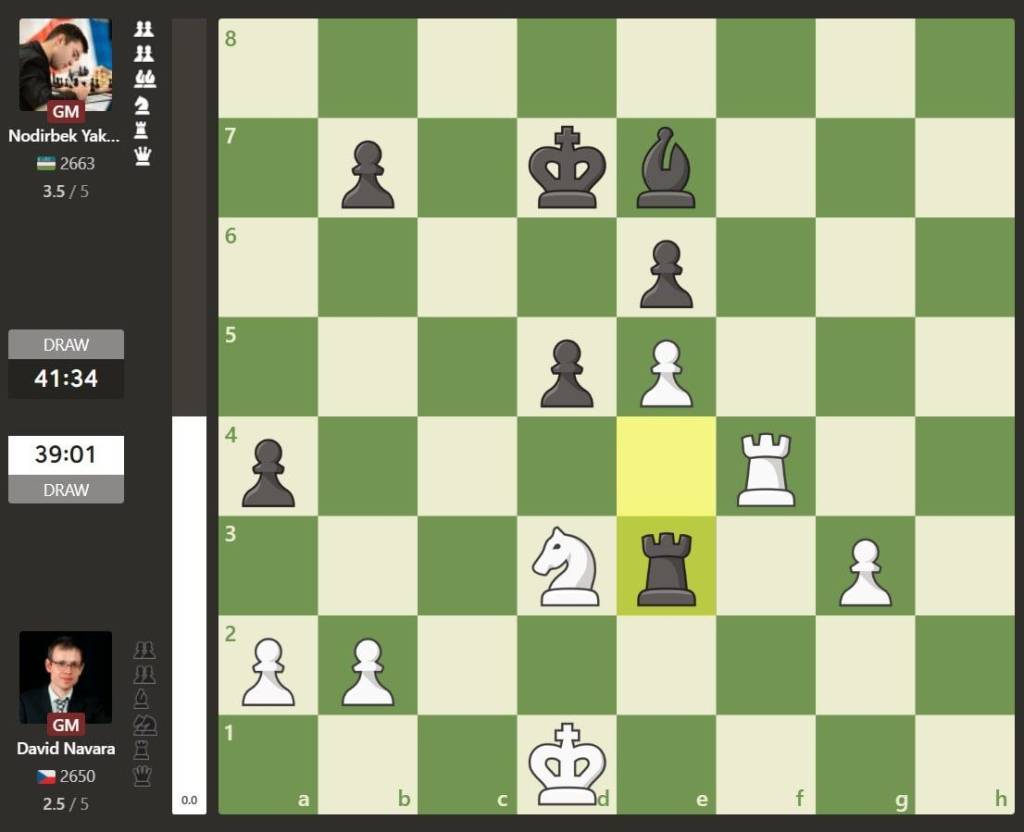This screenshot has height=832, width=1024.
Task: Click the vertical evaluation bar
Action: [x=189, y=416]
